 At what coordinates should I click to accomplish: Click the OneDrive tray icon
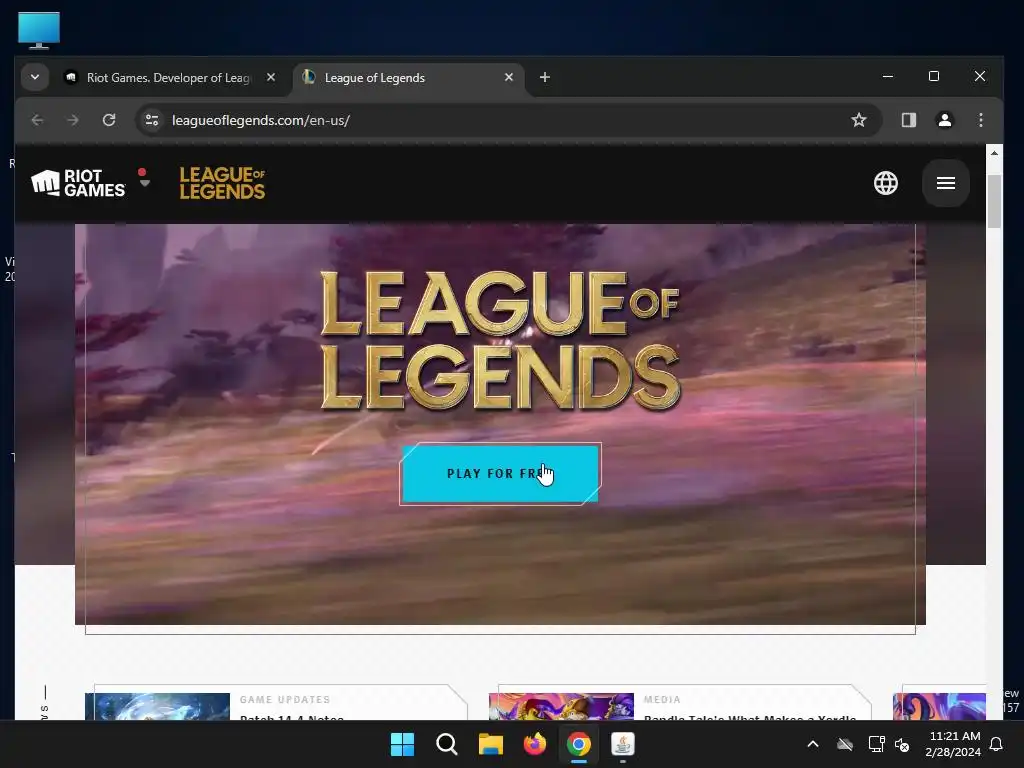point(845,744)
